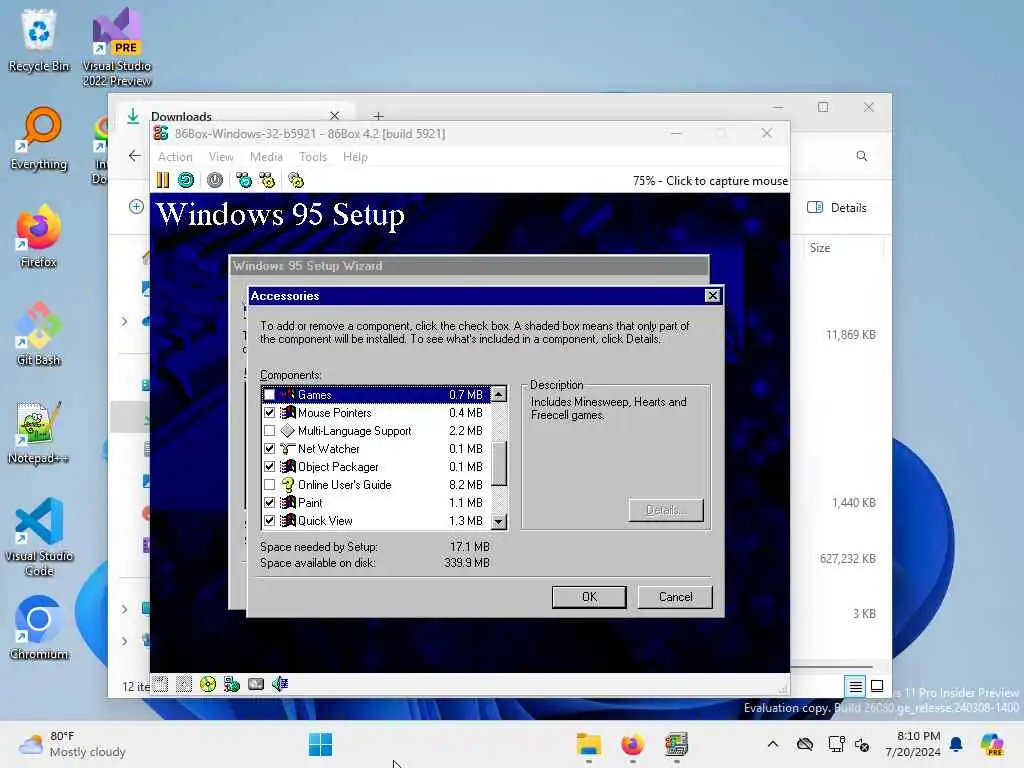Viewport: 1024px width, 768px height.
Task: Uncheck the Net Watcher checkbox
Action: [269, 449]
